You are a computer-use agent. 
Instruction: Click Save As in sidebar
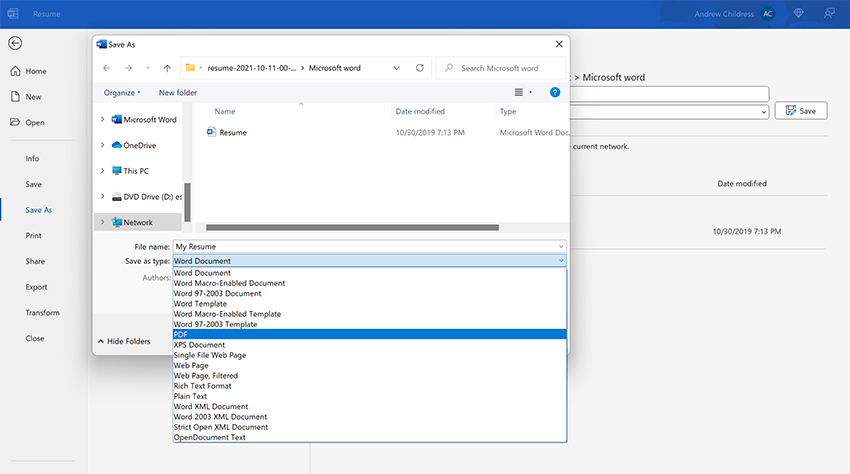point(38,210)
